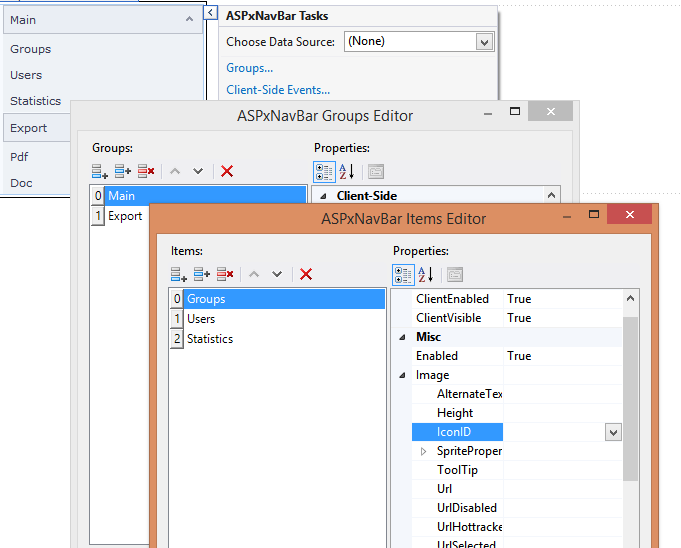Click Pdf item in the nav bar preview

click(19, 157)
